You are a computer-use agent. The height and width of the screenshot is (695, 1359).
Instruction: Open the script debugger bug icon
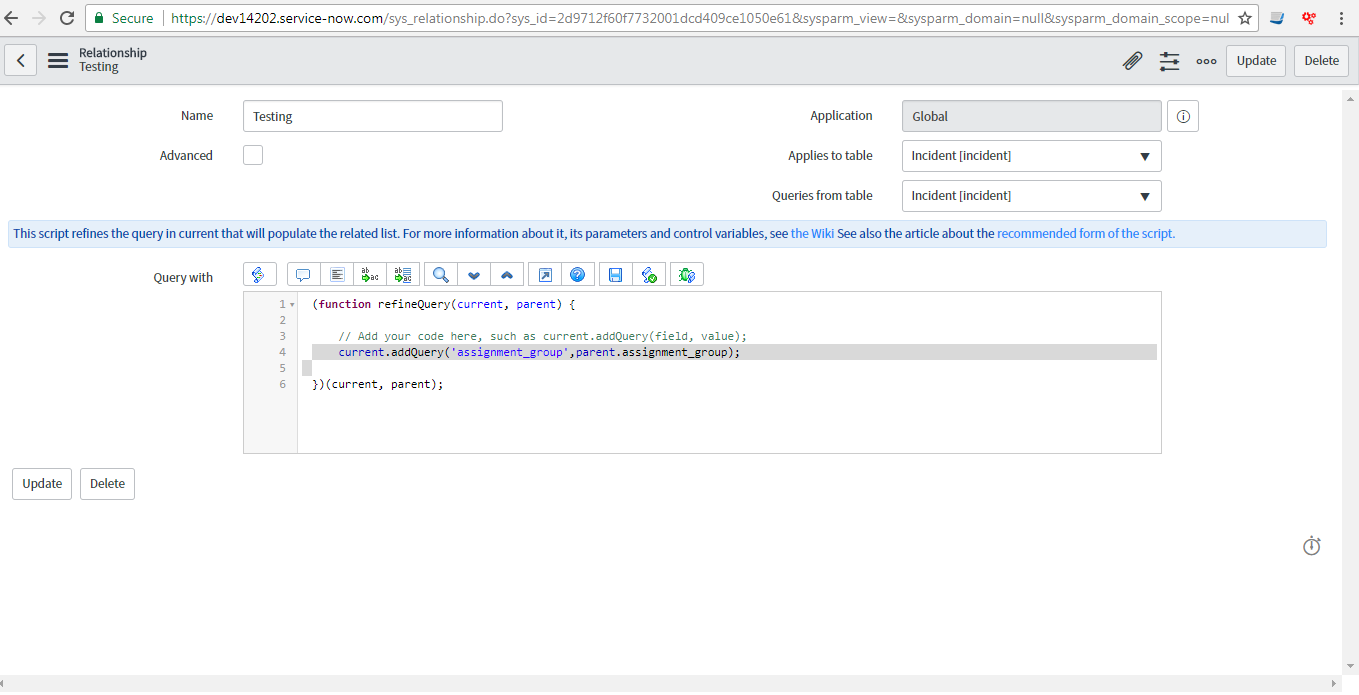[x=686, y=275]
